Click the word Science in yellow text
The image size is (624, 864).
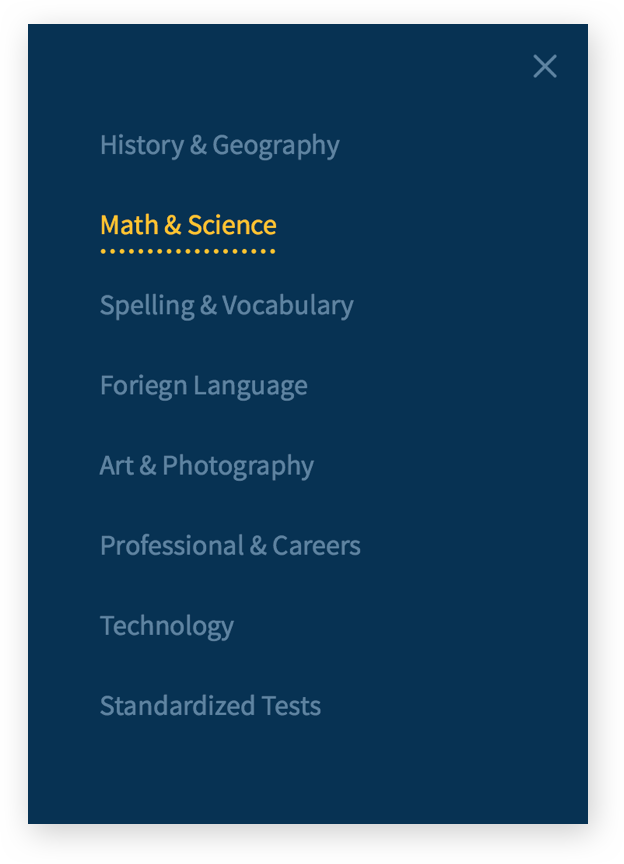coord(232,225)
